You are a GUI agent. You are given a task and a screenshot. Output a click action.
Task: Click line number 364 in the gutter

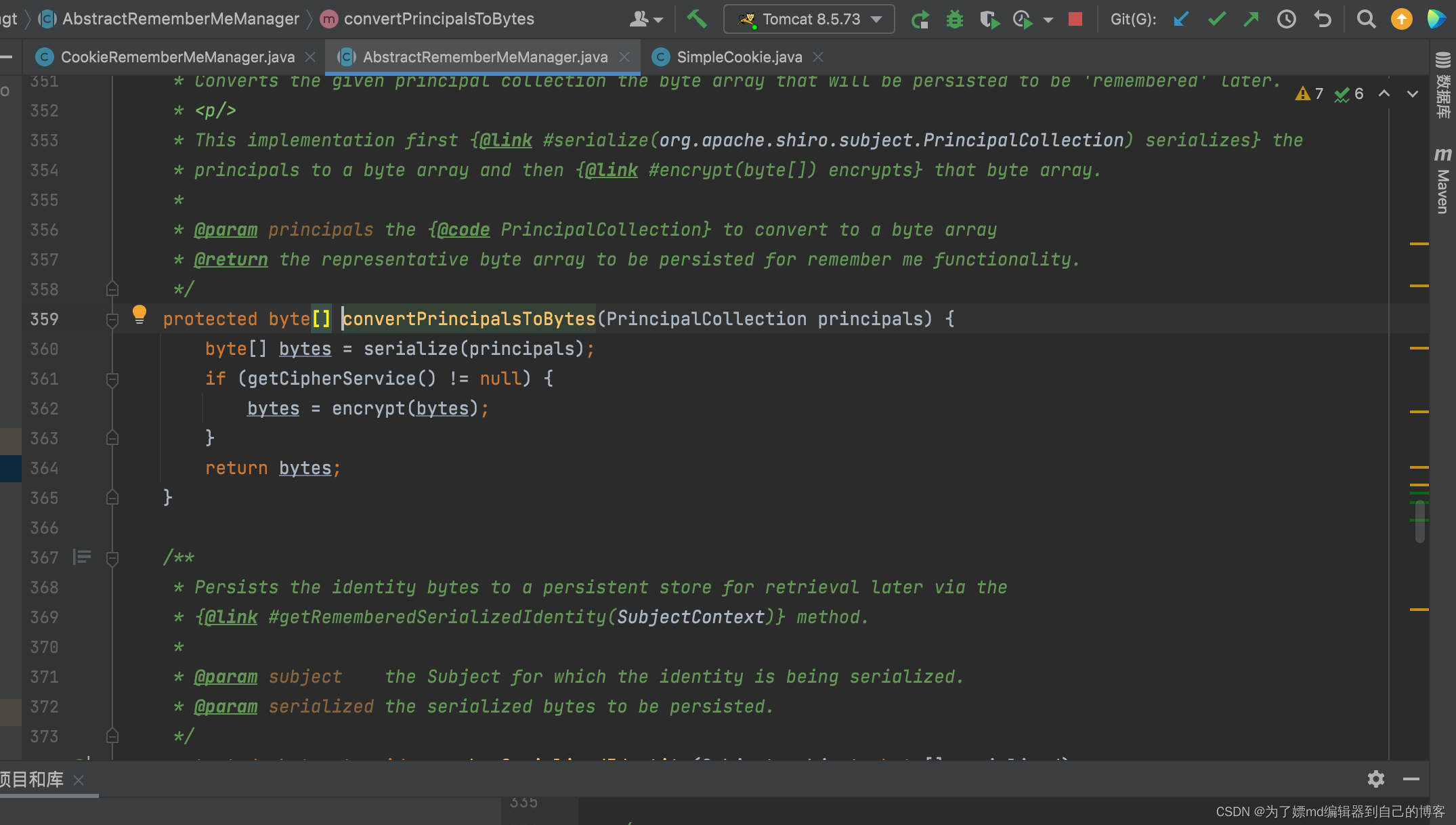click(x=44, y=468)
